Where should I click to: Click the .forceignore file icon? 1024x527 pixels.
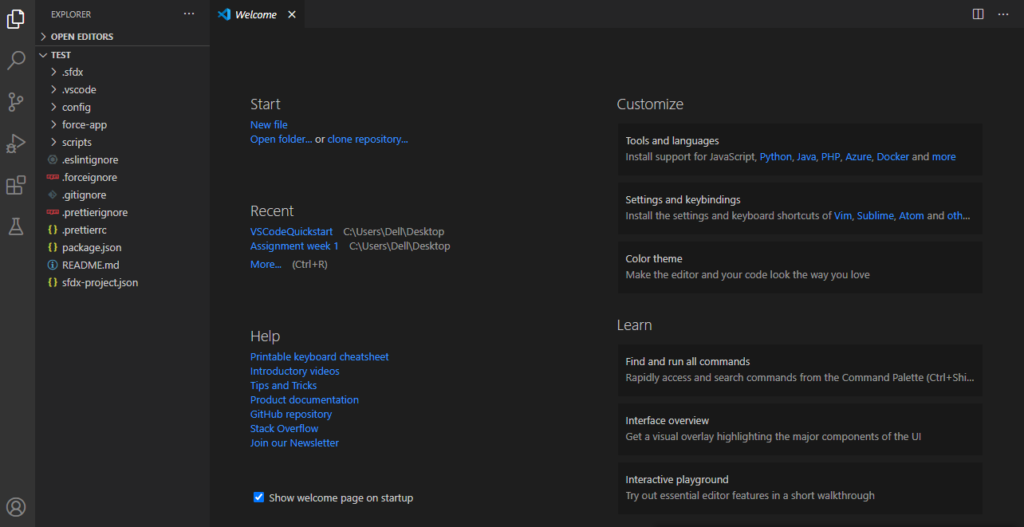[x=52, y=177]
